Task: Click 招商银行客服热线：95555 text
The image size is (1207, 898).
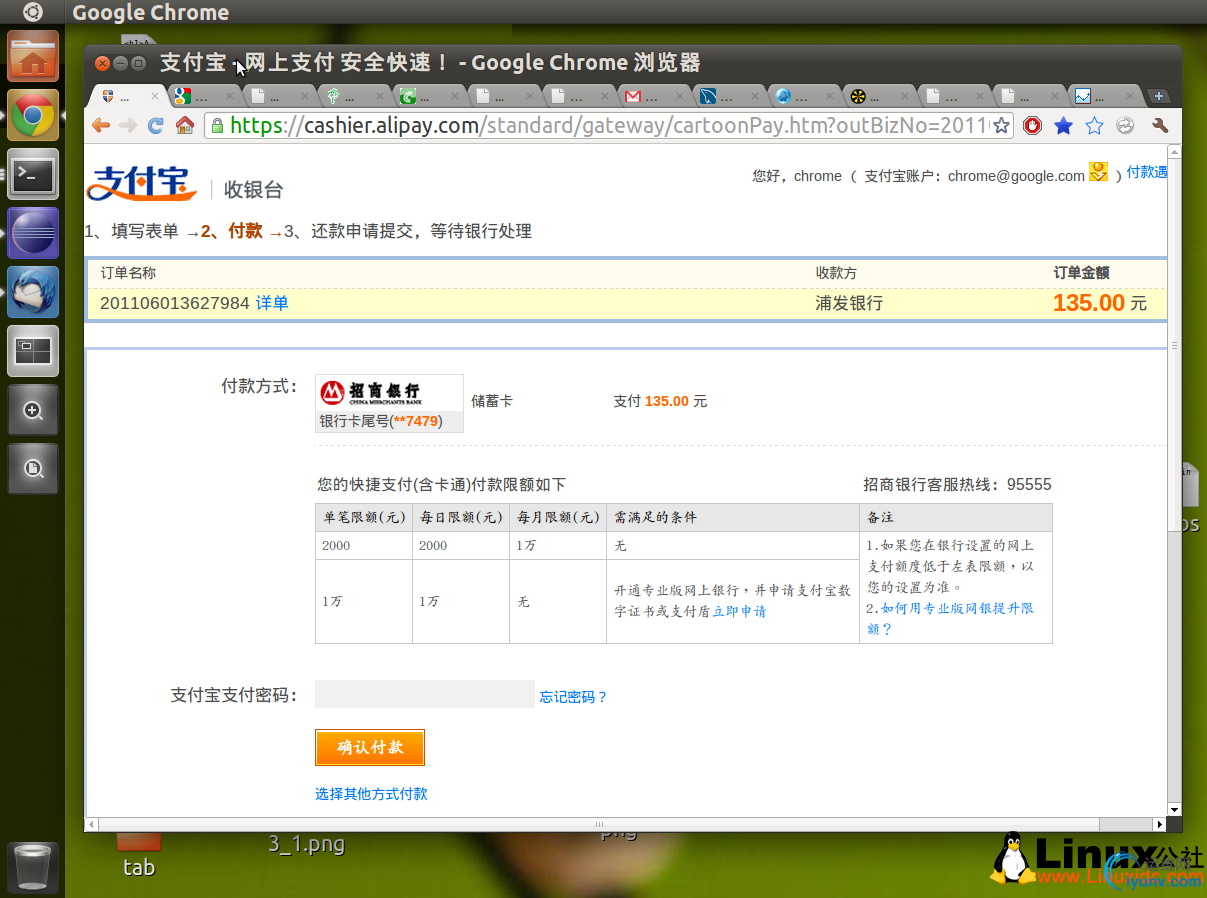Action: point(957,484)
